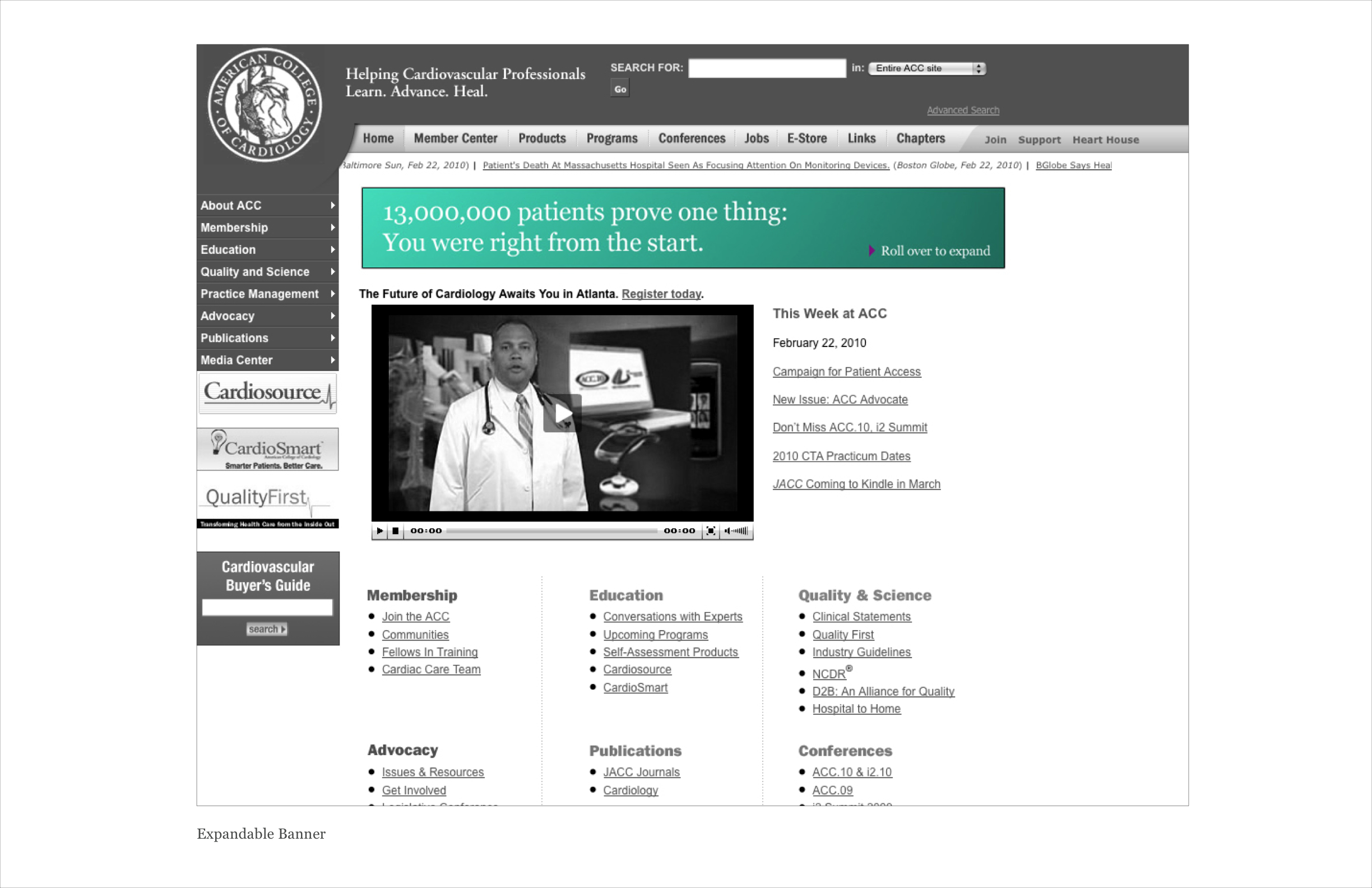Click the Go search button

(x=620, y=89)
